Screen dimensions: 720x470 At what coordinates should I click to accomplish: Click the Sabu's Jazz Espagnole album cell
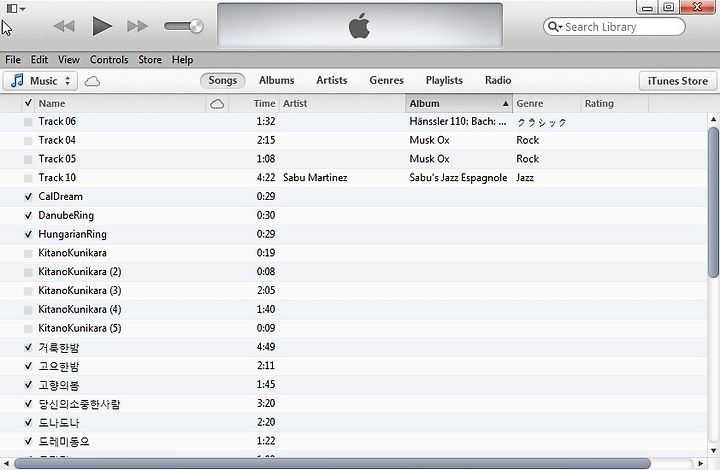458,178
